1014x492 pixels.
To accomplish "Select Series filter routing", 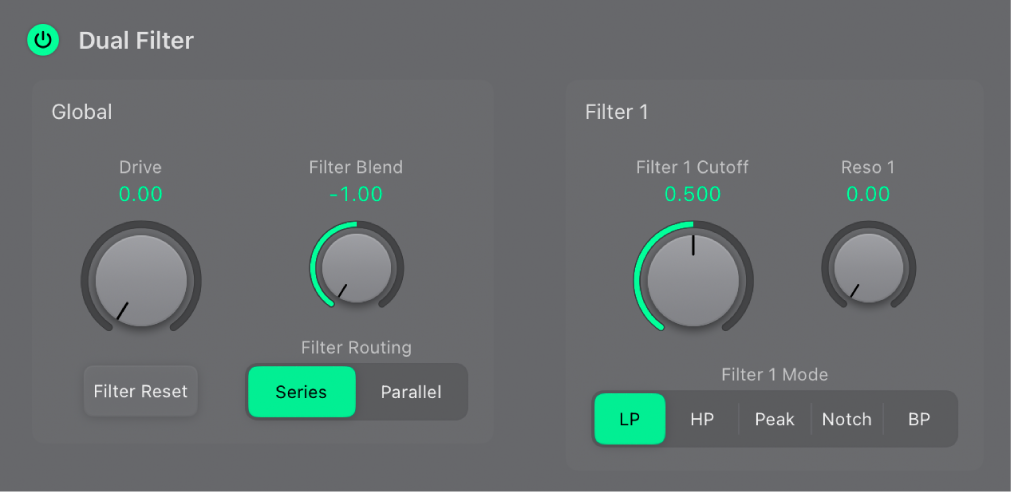I will [x=301, y=391].
